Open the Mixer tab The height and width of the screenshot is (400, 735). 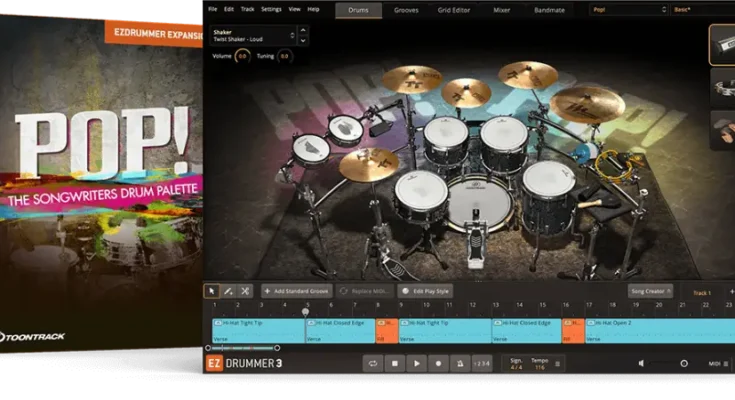coord(504,9)
